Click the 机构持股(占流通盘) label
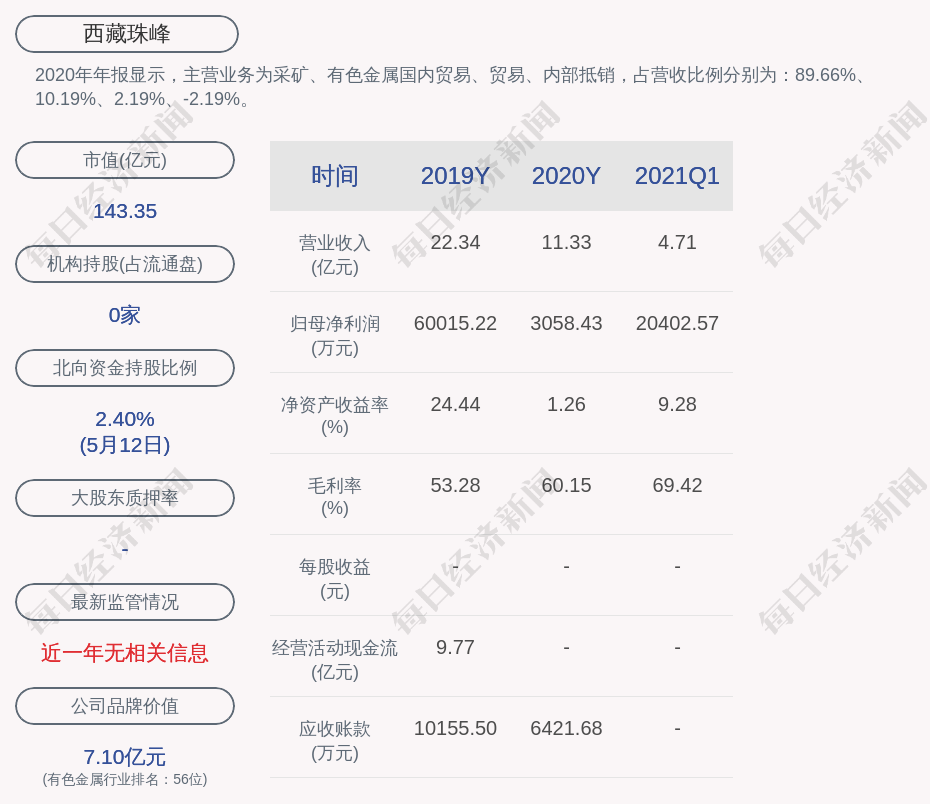 click(125, 264)
